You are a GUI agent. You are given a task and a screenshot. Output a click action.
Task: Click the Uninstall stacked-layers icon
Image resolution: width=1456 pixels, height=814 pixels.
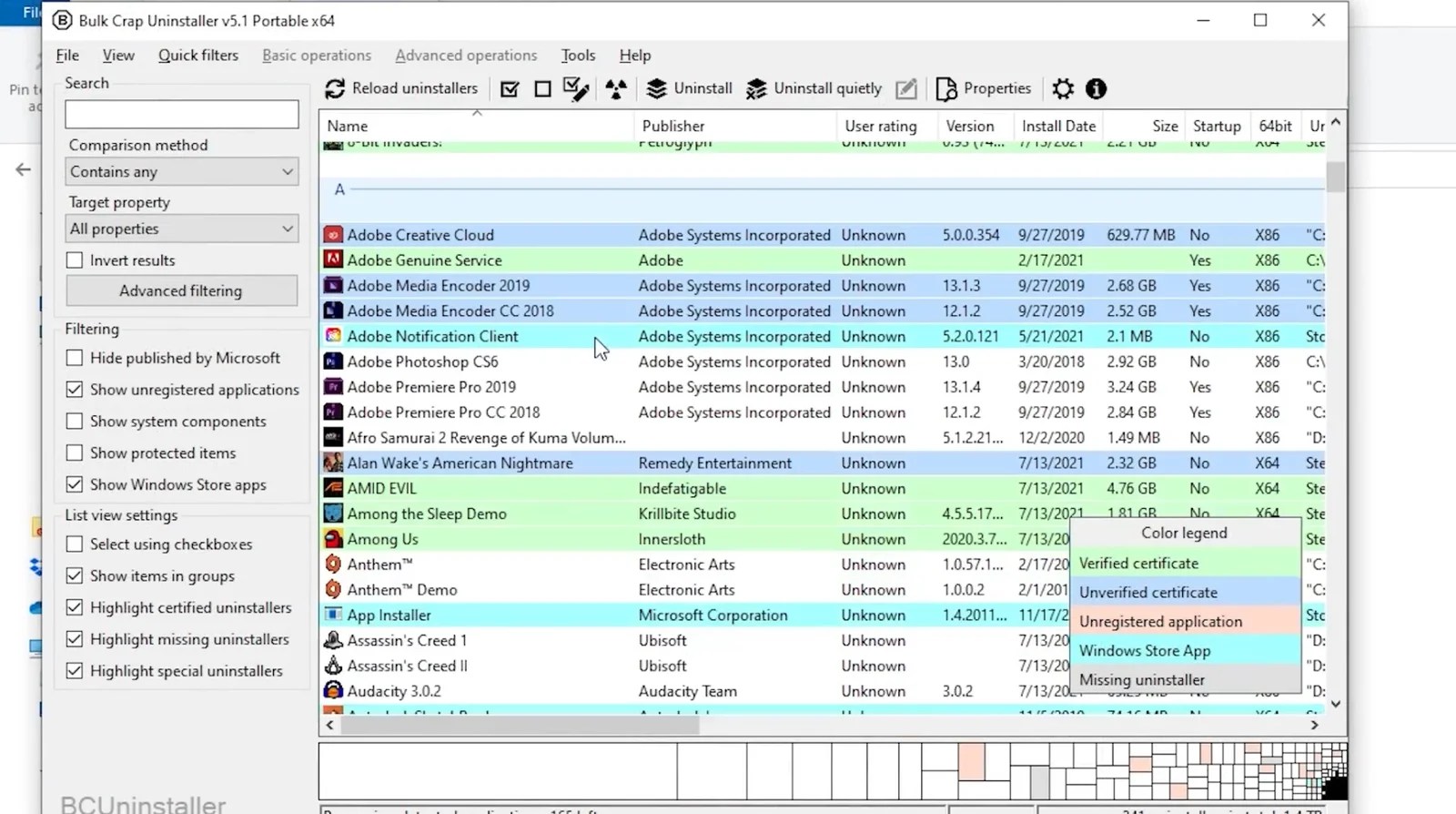pos(656,88)
